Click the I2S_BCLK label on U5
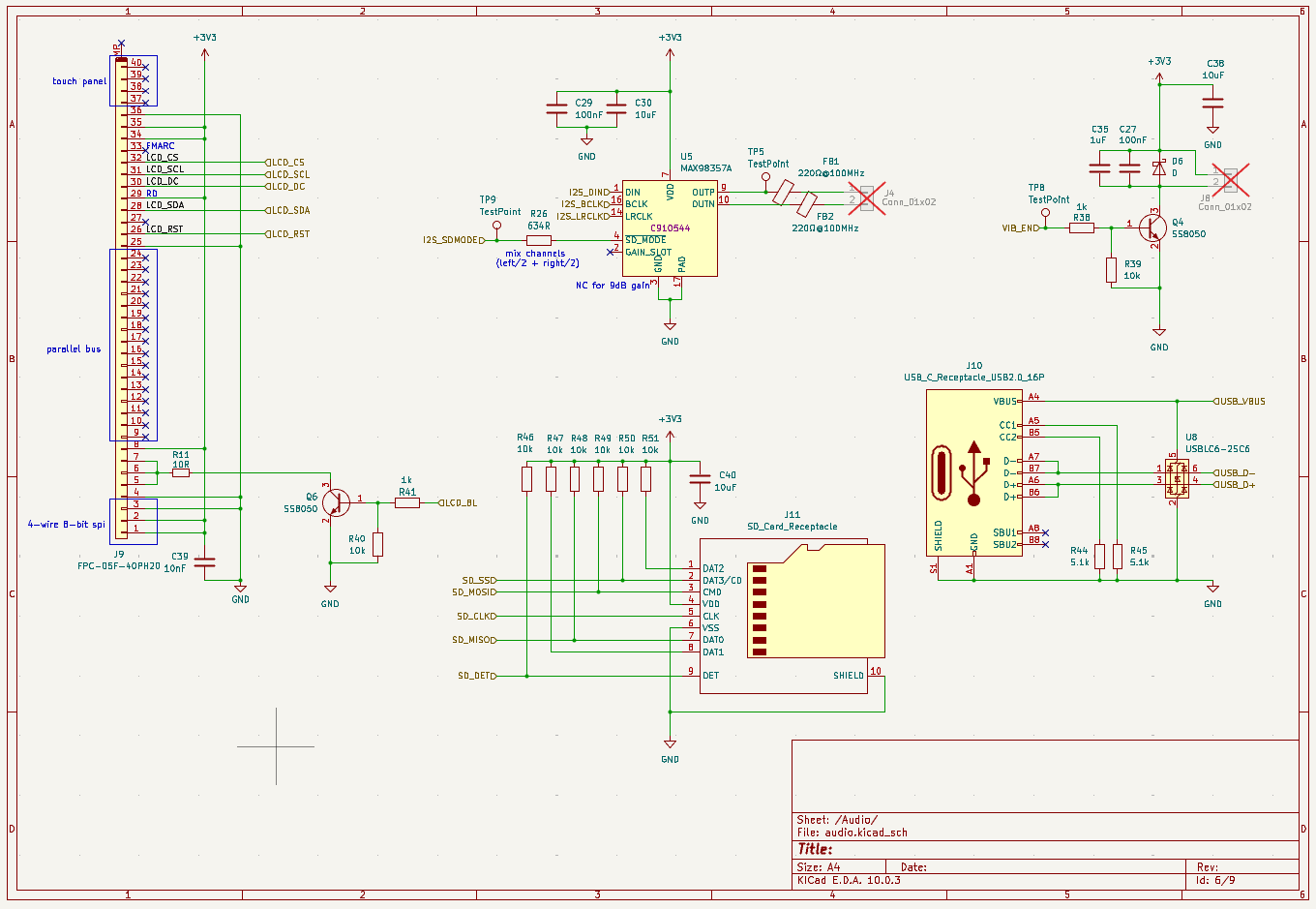Screen dimensions: 1316x909 587,204
